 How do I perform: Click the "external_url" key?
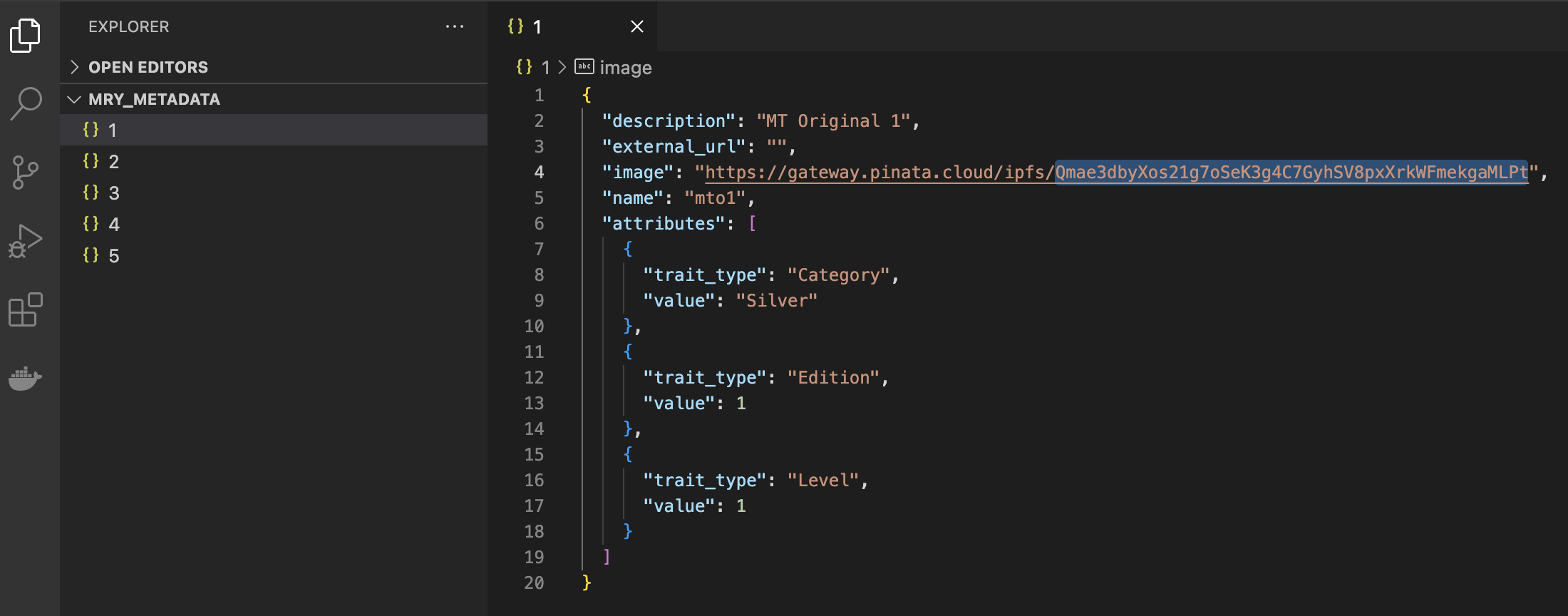pos(674,146)
